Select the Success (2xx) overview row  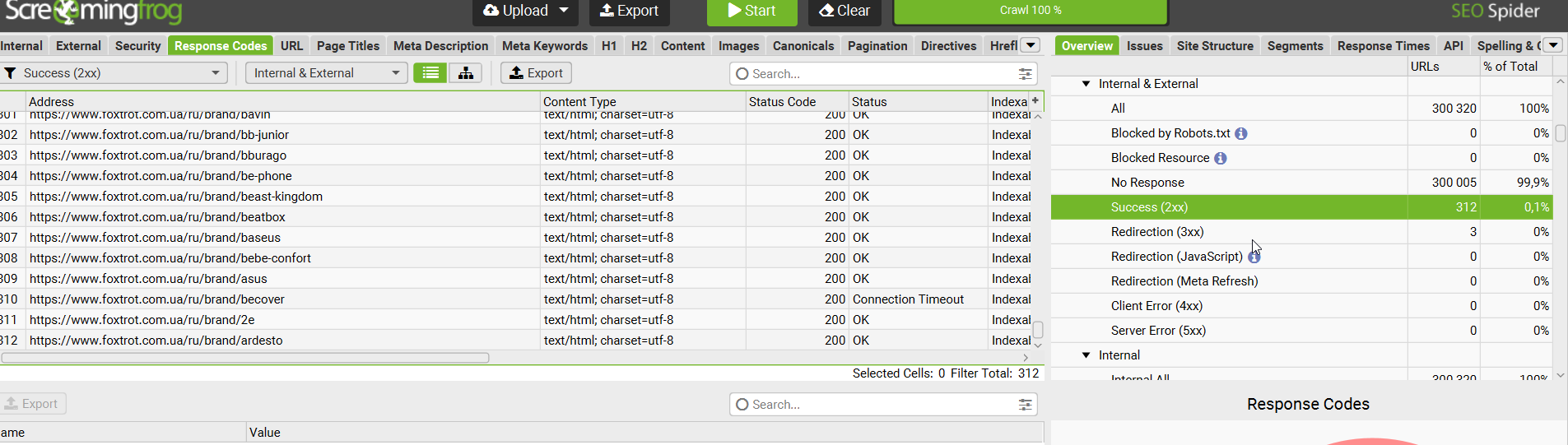pos(1301,207)
